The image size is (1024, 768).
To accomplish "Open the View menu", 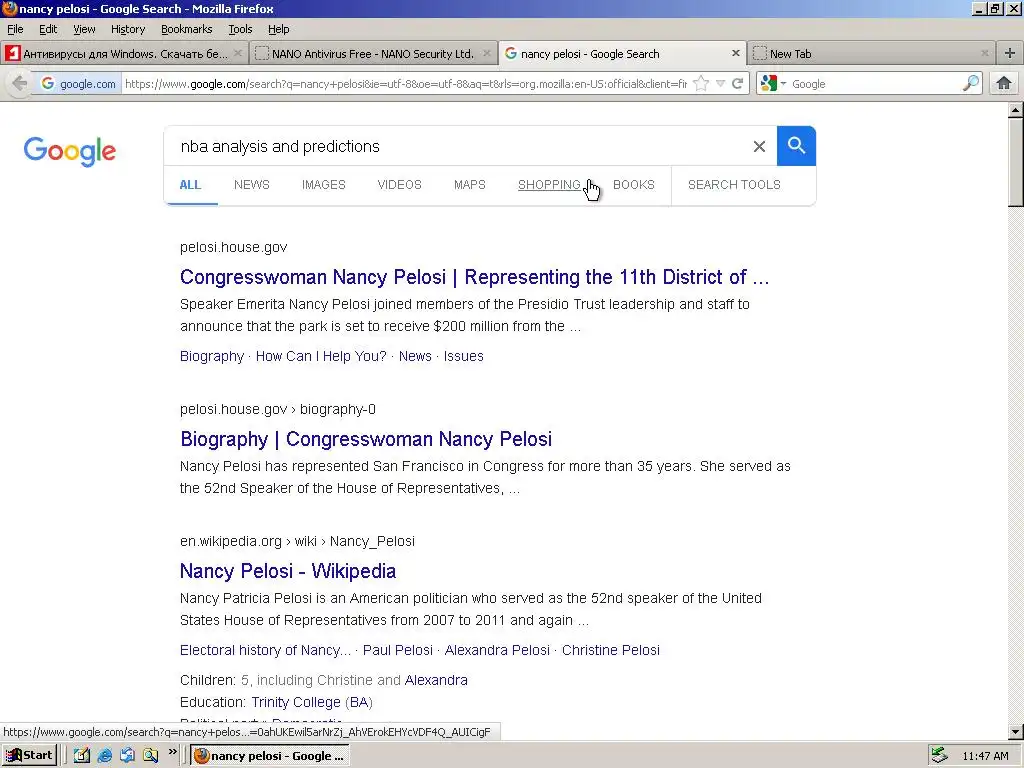I will (84, 29).
